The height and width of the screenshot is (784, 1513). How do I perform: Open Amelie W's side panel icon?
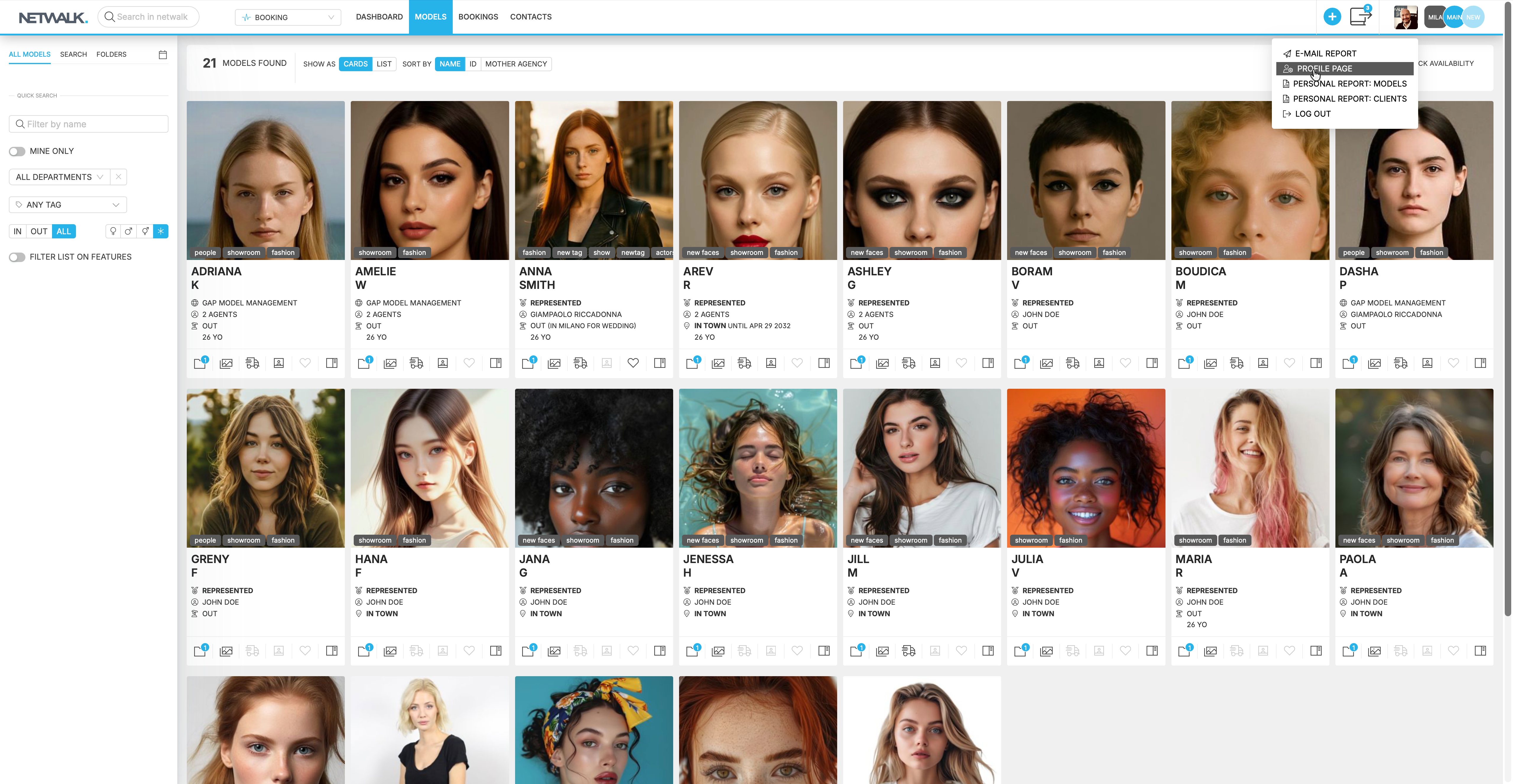click(x=496, y=363)
